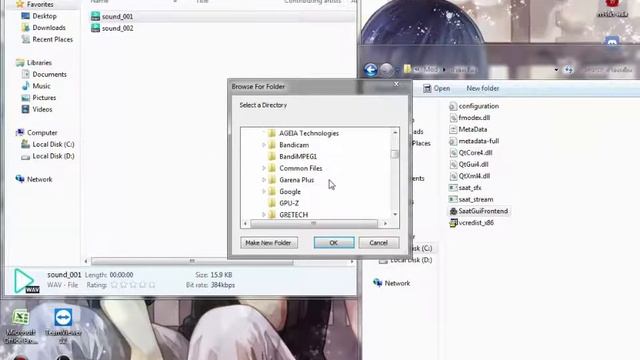This screenshot has width=640, height=360.
Task: Close the Browse For Folder dialog
Action: coord(396,84)
